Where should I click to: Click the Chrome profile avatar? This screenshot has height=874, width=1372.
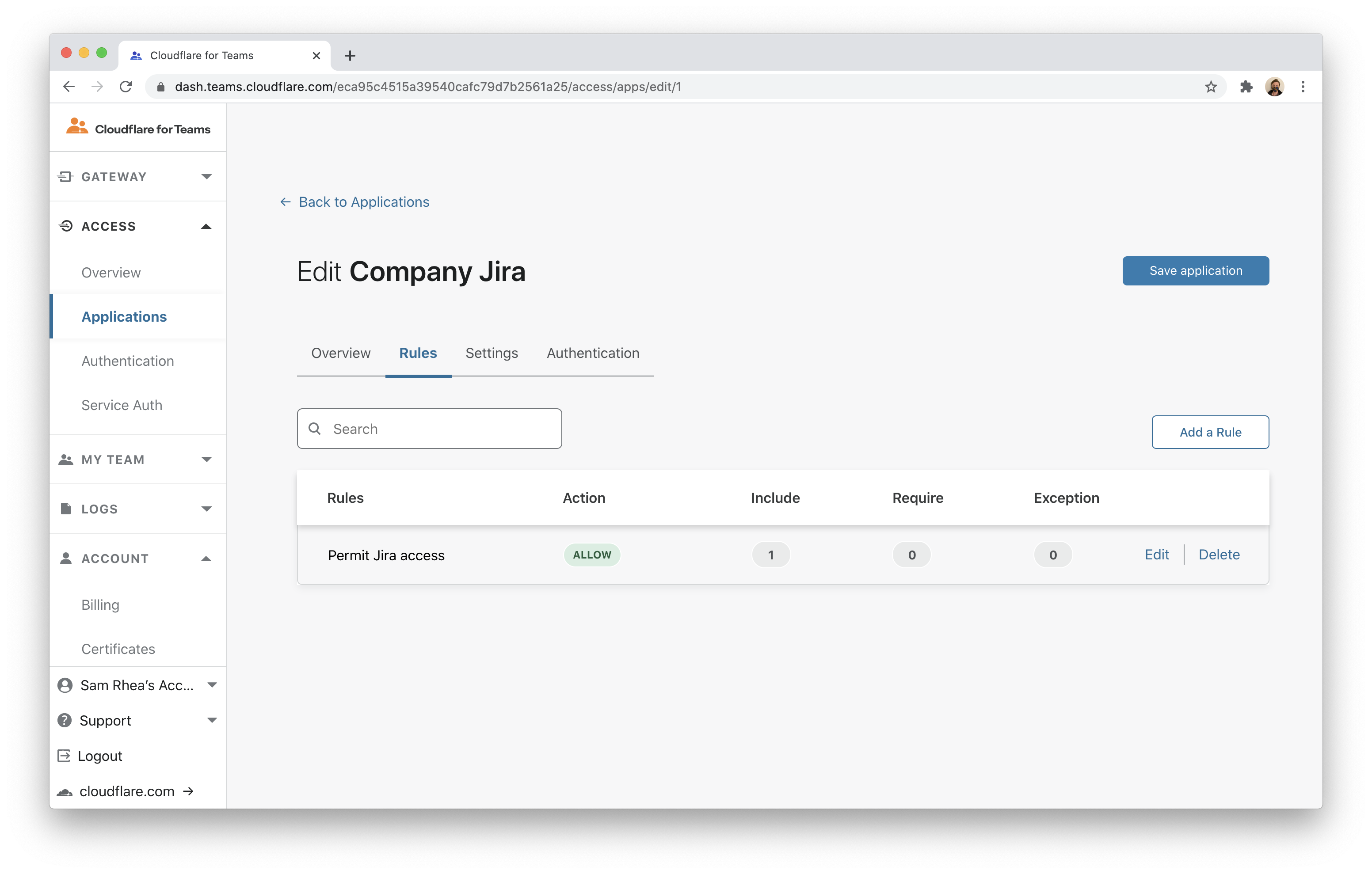[1275, 87]
